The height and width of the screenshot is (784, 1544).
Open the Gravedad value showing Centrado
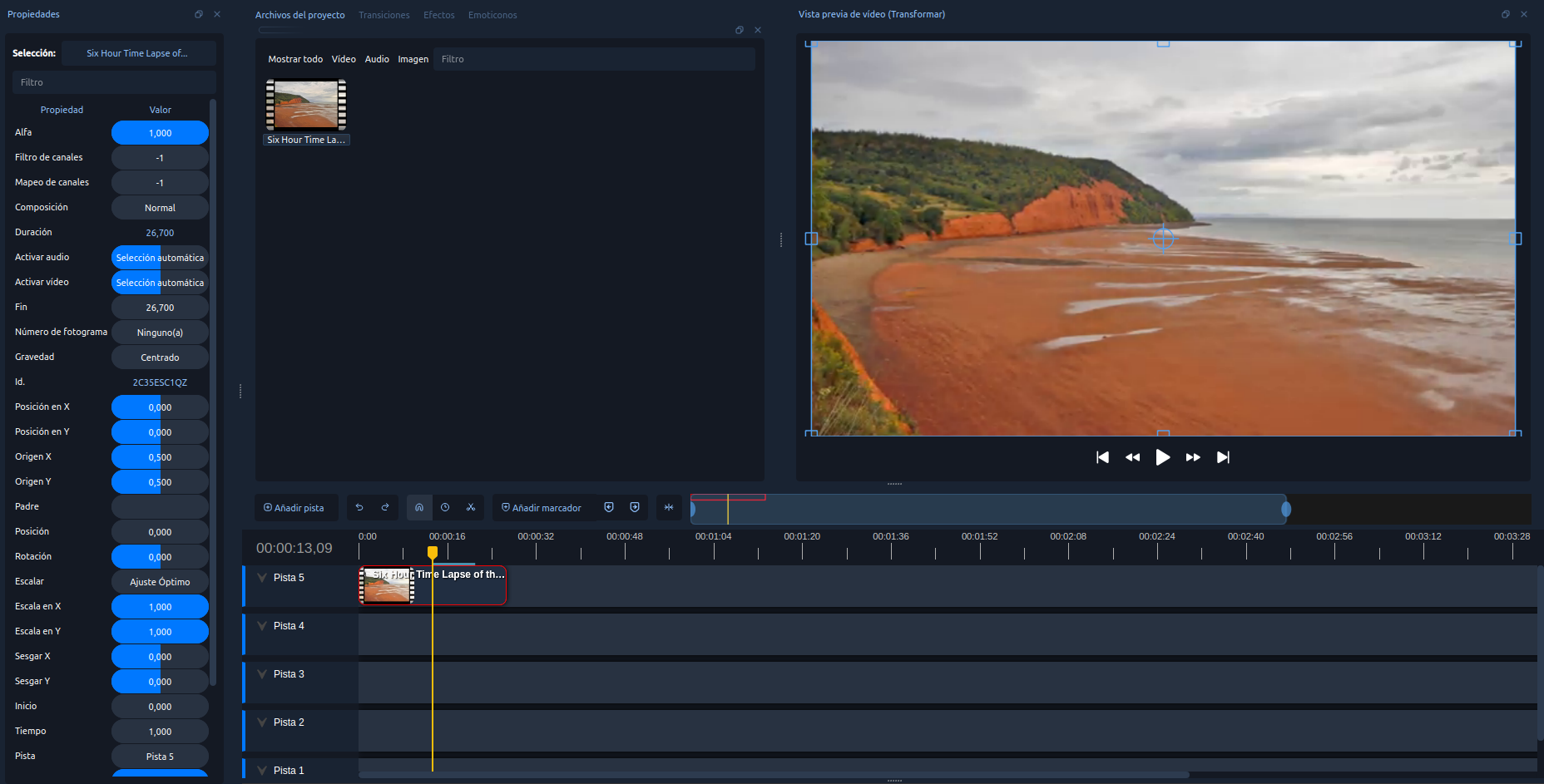[160, 357]
